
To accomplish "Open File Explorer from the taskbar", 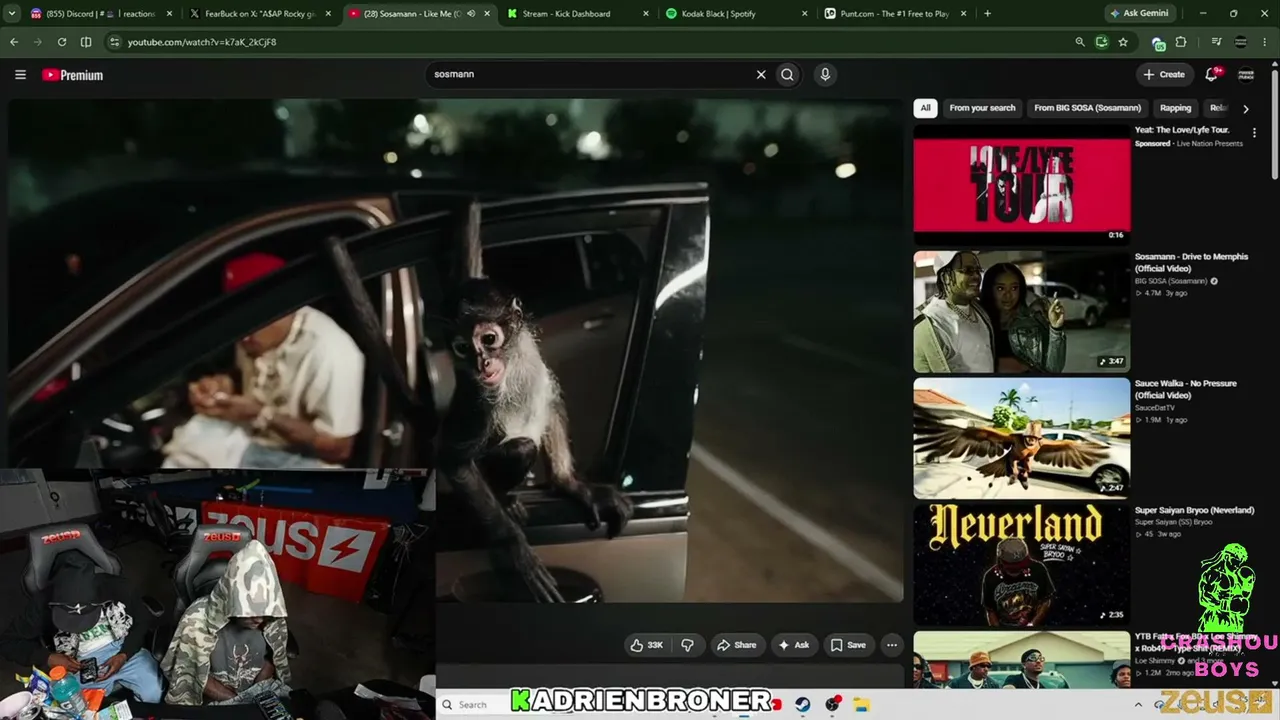I will click(861, 704).
